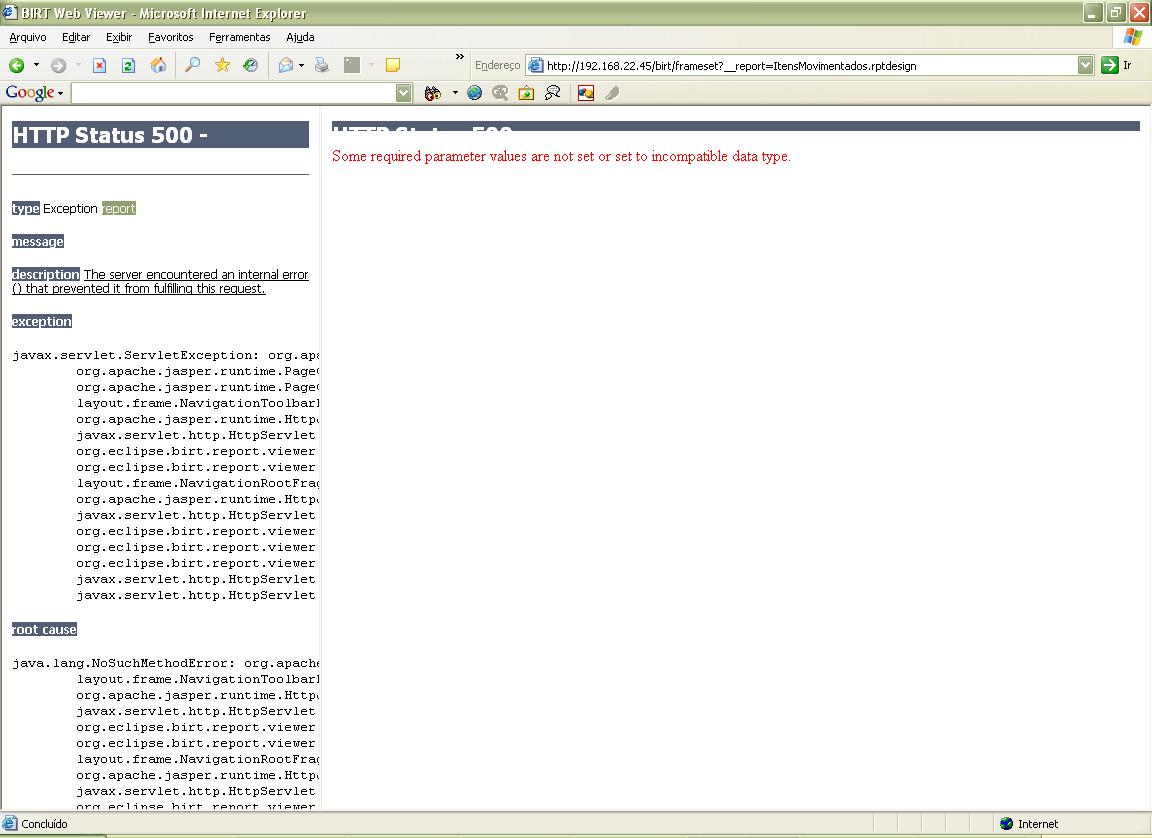Click the 'exception' label
Image resolution: width=1152 pixels, height=838 pixels.
click(x=42, y=322)
